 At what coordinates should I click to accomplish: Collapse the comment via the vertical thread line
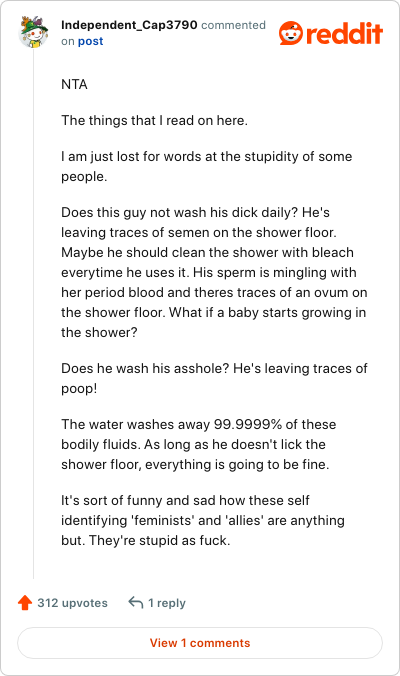(x=34, y=315)
